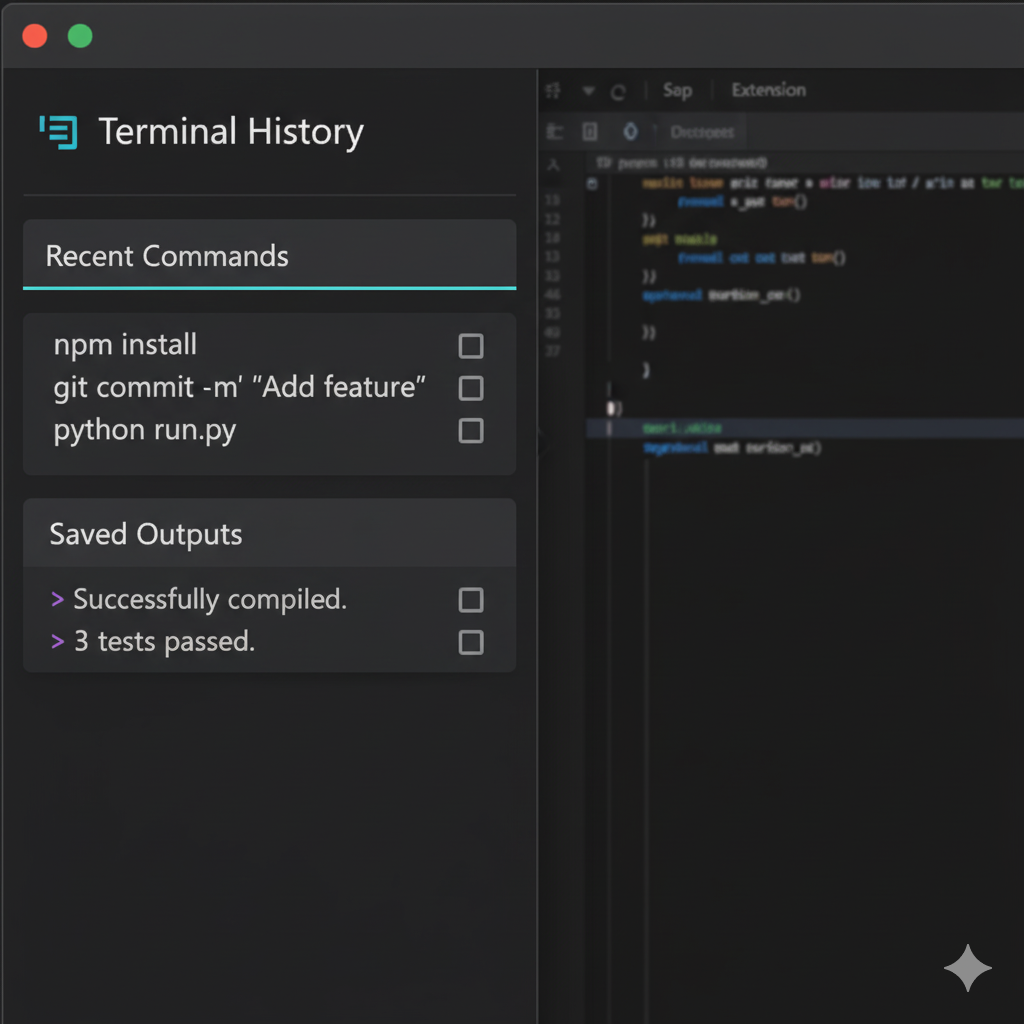Screen dimensions: 1024x1024
Task: Click the extensions icon in the editor toolbar
Action: 553,90
